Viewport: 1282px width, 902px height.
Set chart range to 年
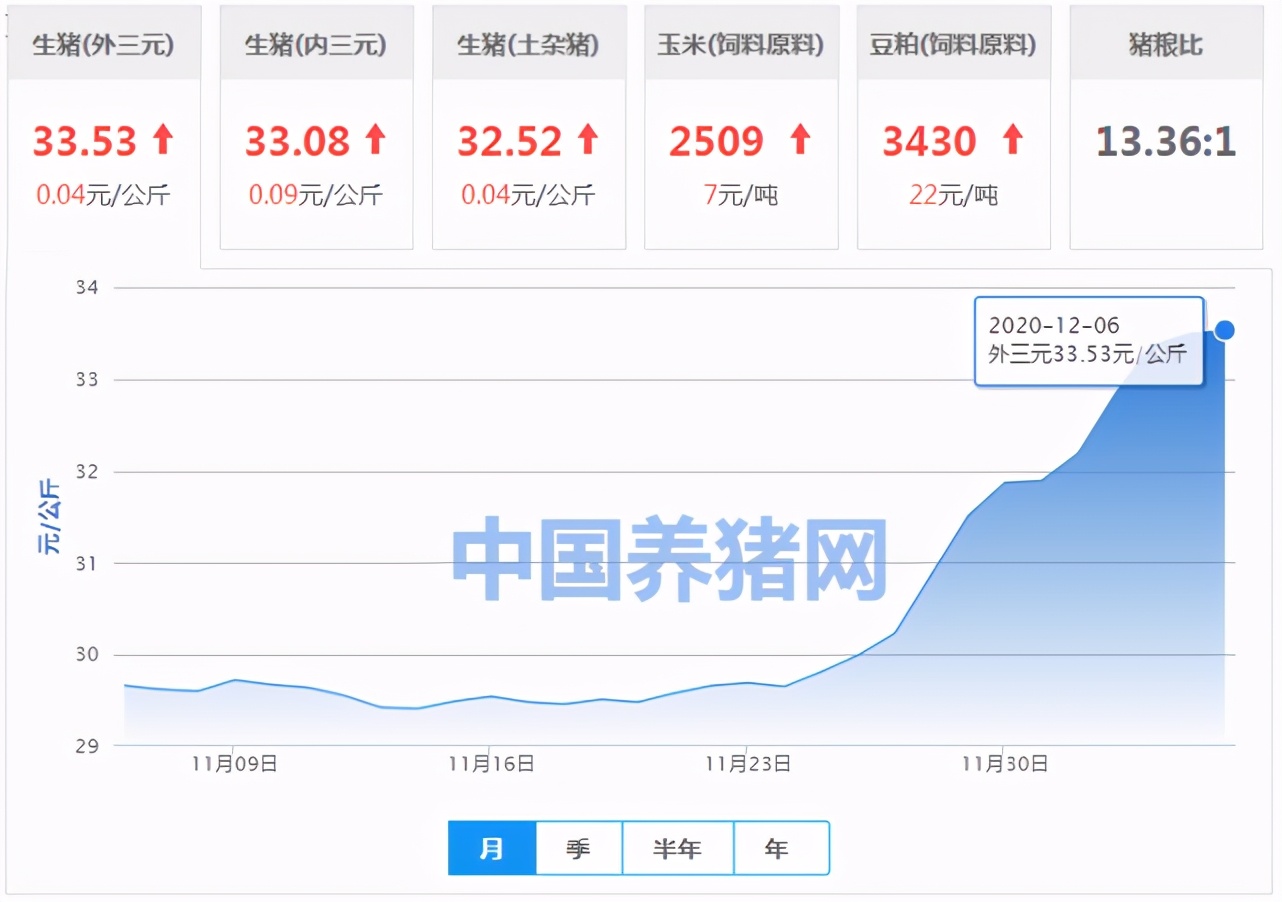pos(781,848)
